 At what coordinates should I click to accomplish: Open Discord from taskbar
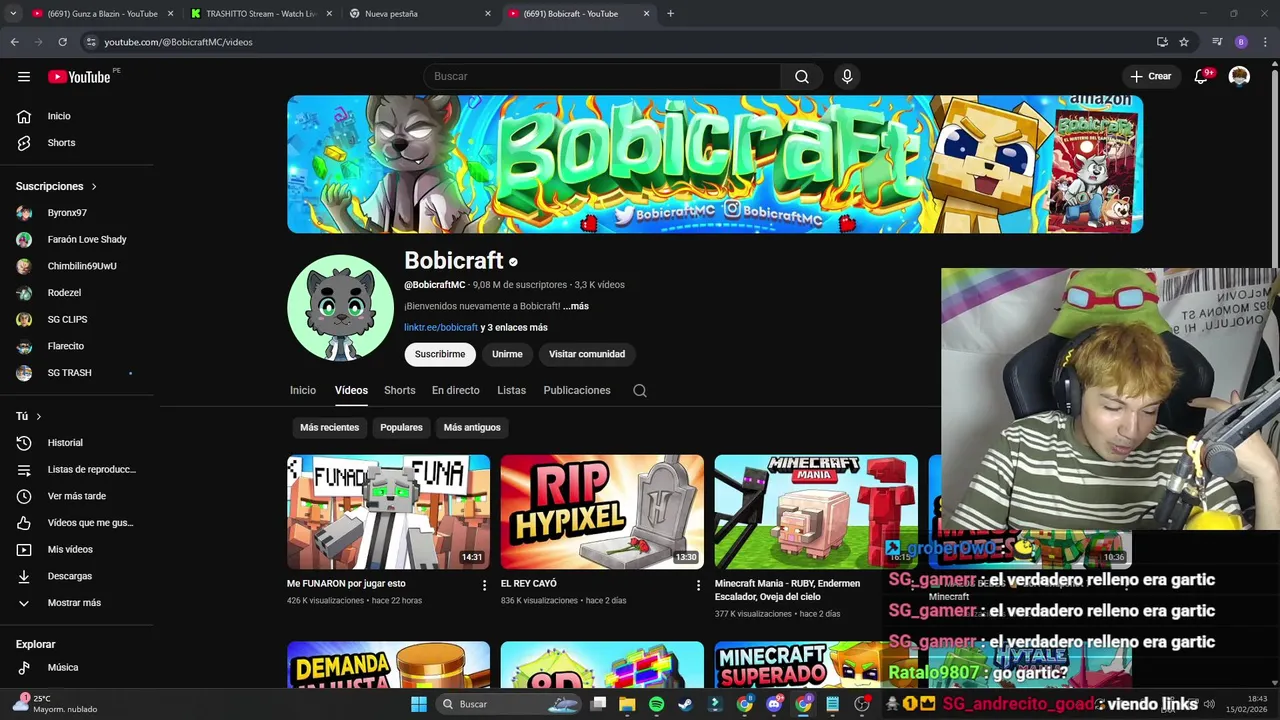[774, 704]
